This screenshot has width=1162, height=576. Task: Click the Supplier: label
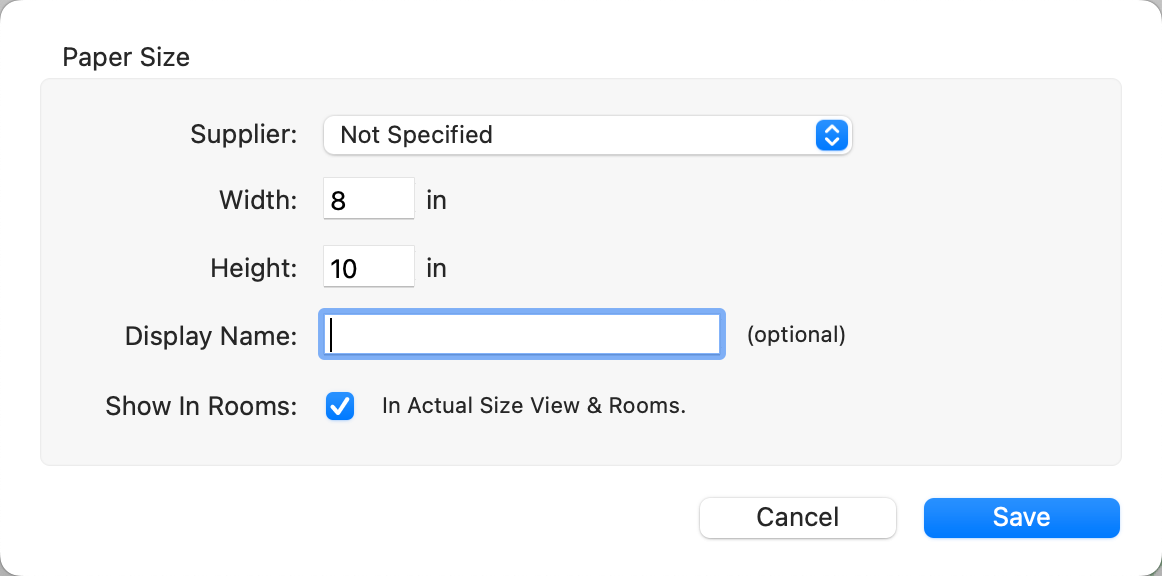point(244,135)
